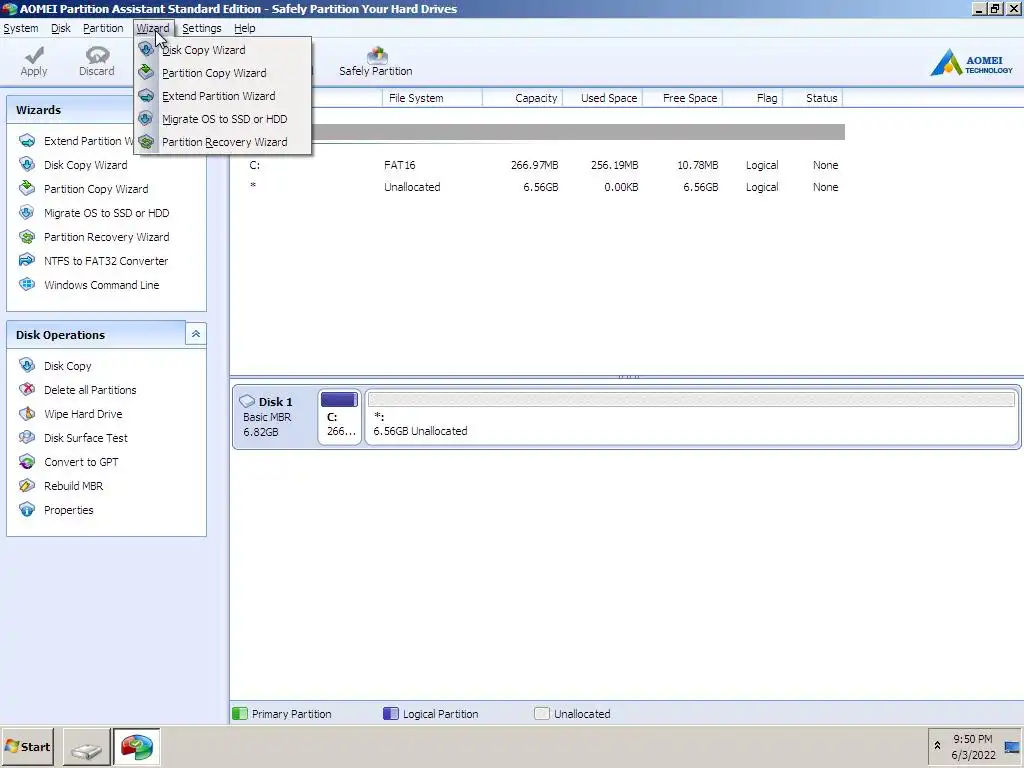Click AOMEI Partition Assistant taskbar button
Image resolution: width=1024 pixels, height=768 pixels.
(136, 747)
